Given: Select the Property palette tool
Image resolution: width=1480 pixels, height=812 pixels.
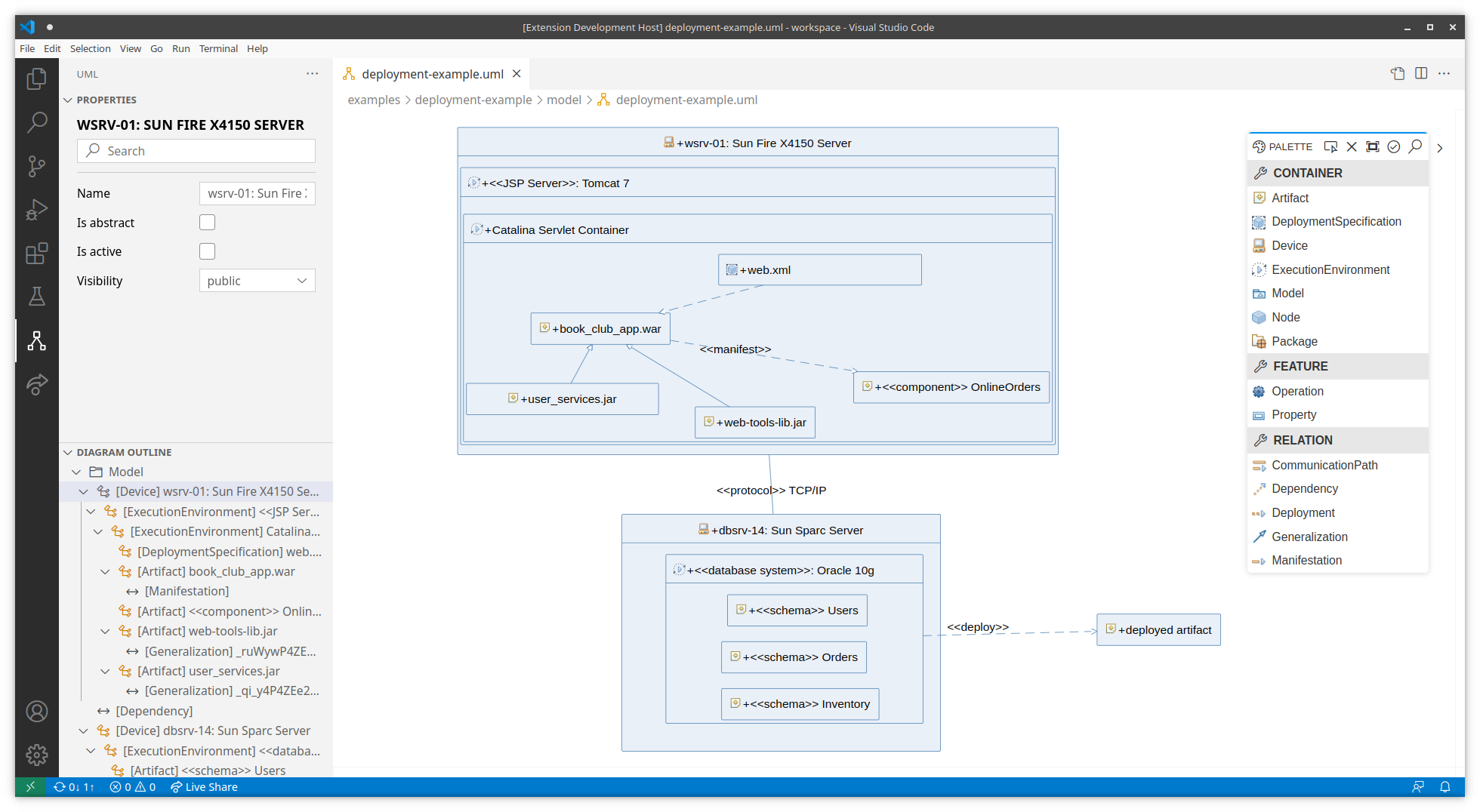Looking at the screenshot, I should click(1337, 415).
